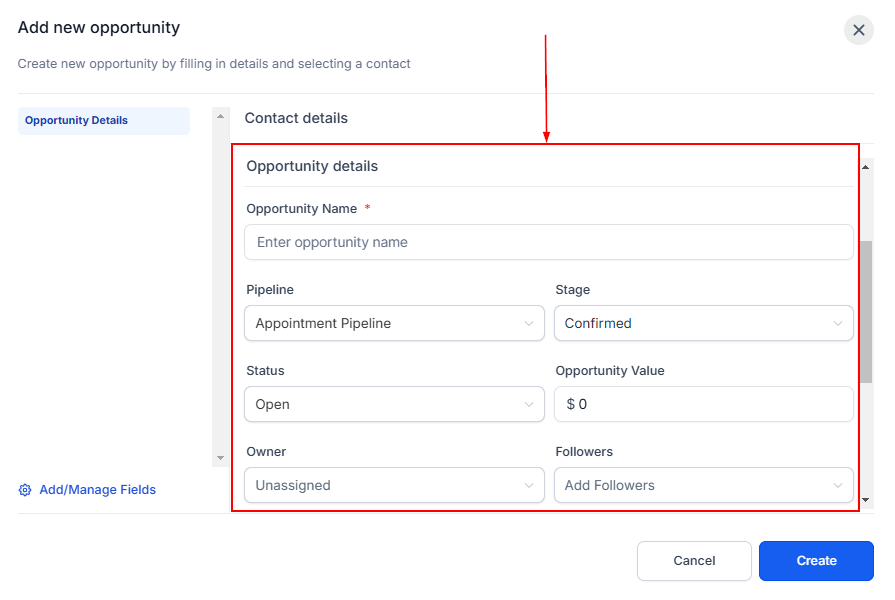The height and width of the screenshot is (600, 895).
Task: Click the Opportunity details section heading
Action: [x=312, y=166]
